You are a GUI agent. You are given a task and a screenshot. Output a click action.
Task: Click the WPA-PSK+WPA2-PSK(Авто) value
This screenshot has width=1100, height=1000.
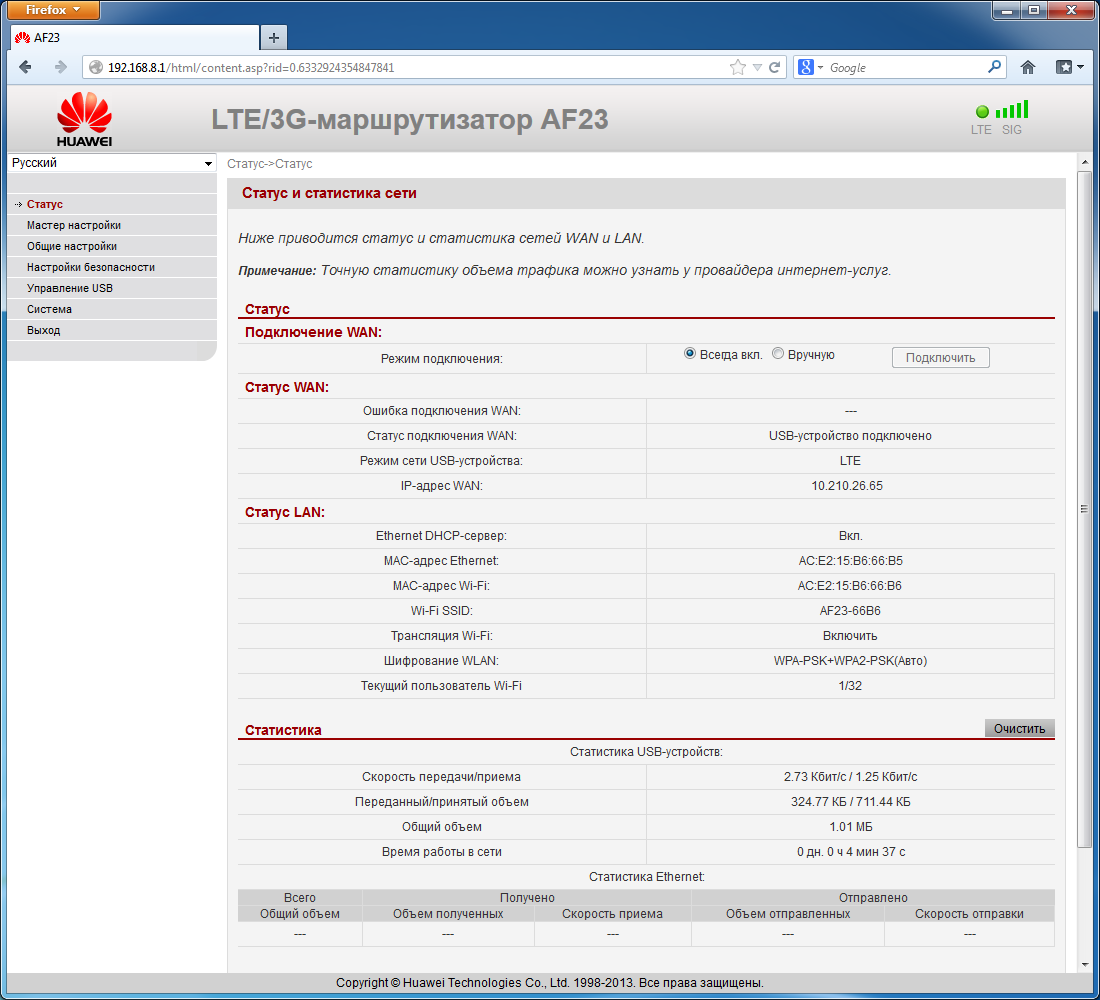(850, 661)
